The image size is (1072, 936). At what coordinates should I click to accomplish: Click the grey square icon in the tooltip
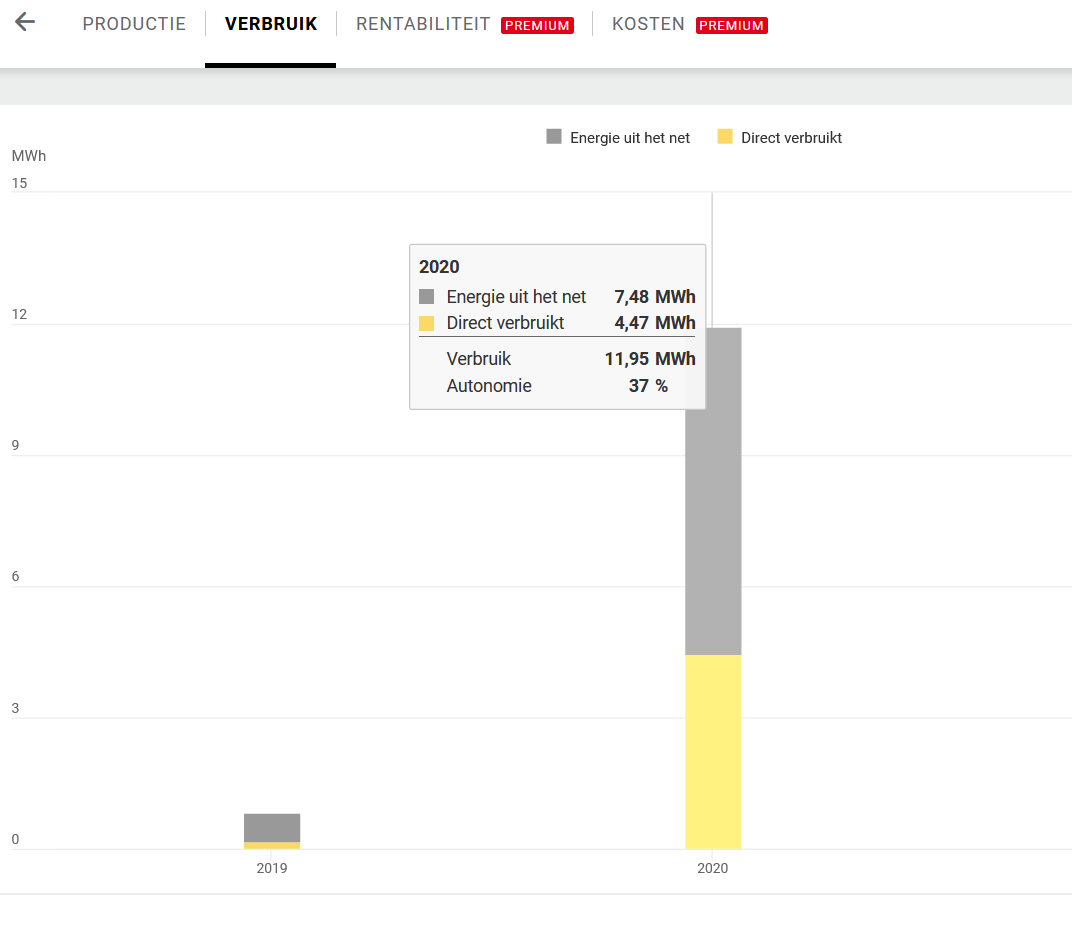coord(427,297)
